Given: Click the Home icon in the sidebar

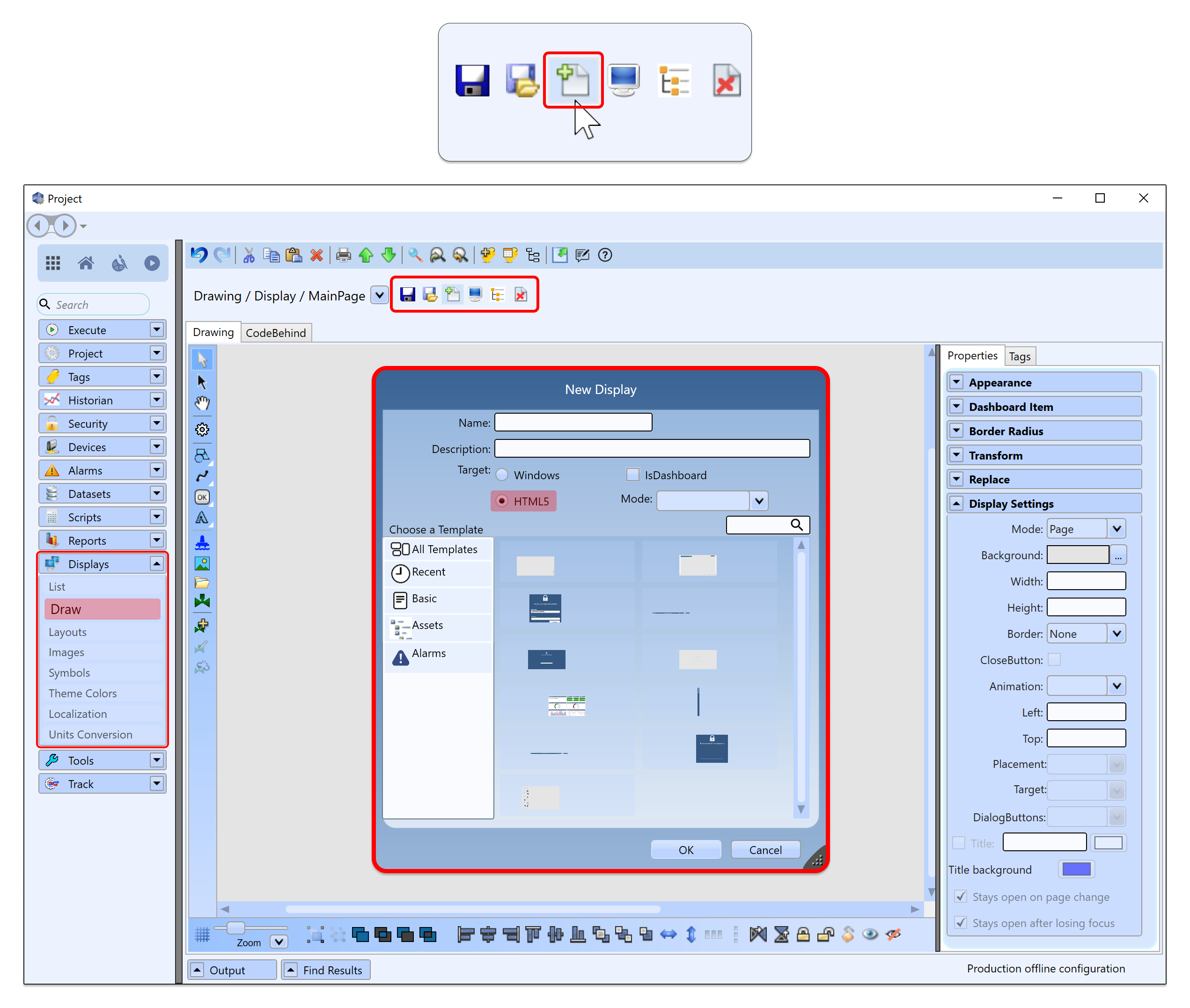Looking at the screenshot, I should click(86, 263).
